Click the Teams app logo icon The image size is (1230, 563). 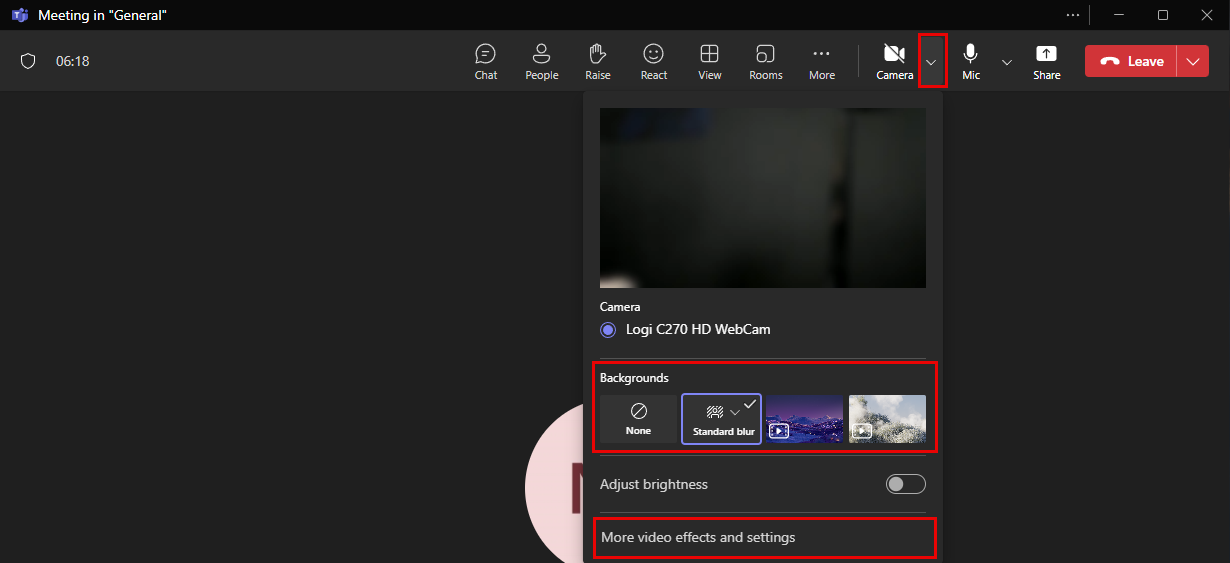pyautogui.click(x=19, y=15)
